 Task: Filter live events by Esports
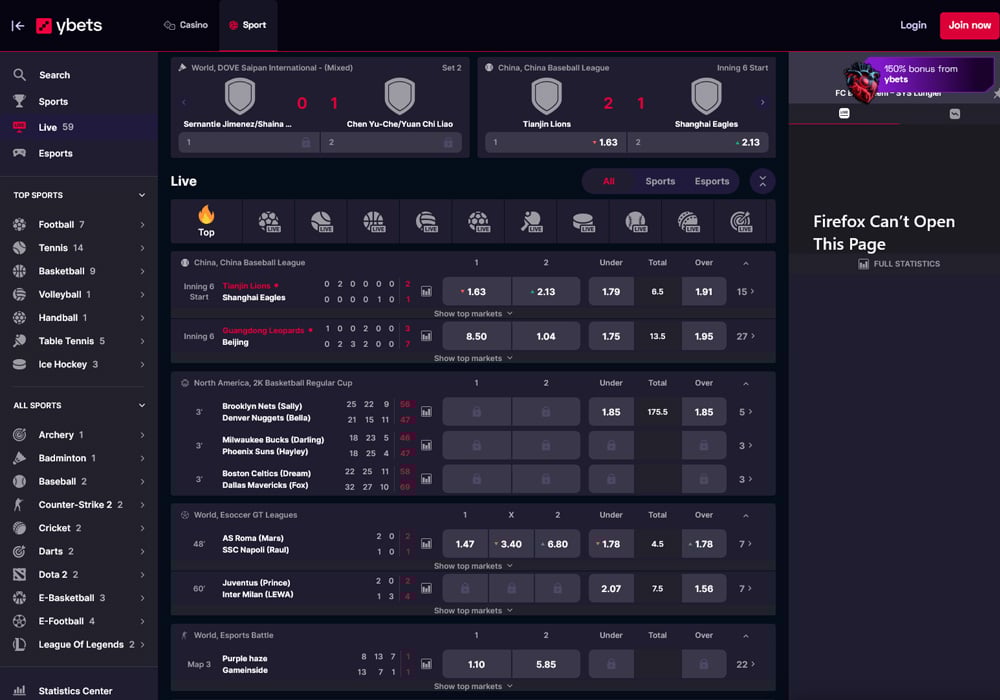(x=712, y=181)
